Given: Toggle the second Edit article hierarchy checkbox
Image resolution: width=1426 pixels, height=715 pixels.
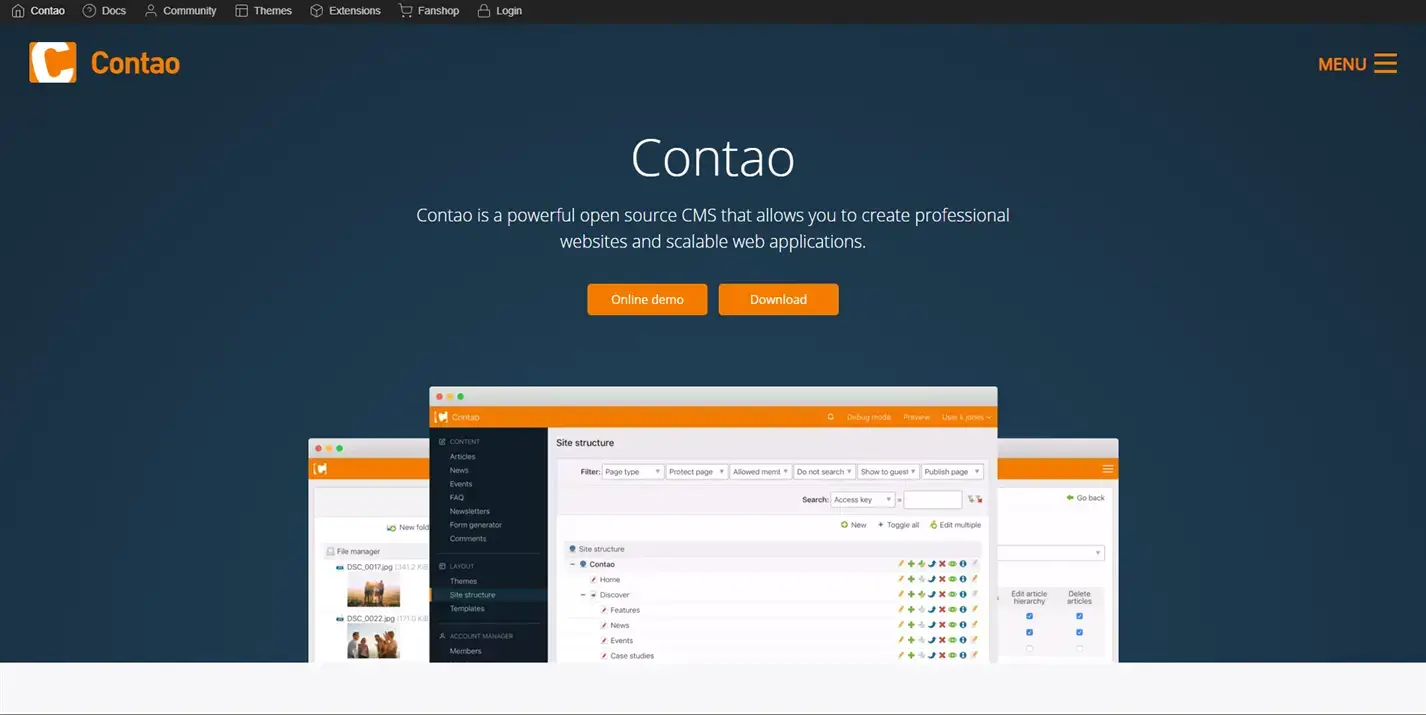Looking at the screenshot, I should 1029,632.
